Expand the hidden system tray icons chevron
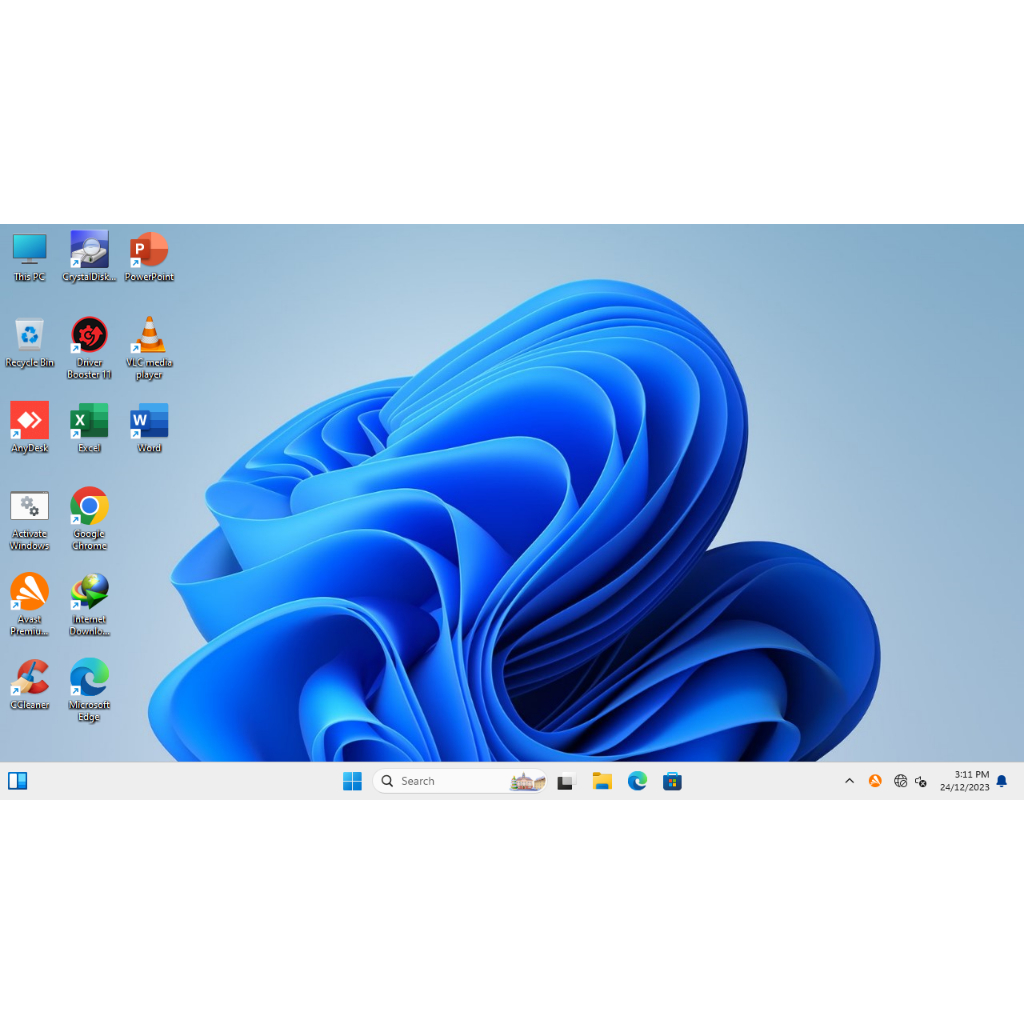Screen dimensions: 1024x1024 tap(849, 781)
